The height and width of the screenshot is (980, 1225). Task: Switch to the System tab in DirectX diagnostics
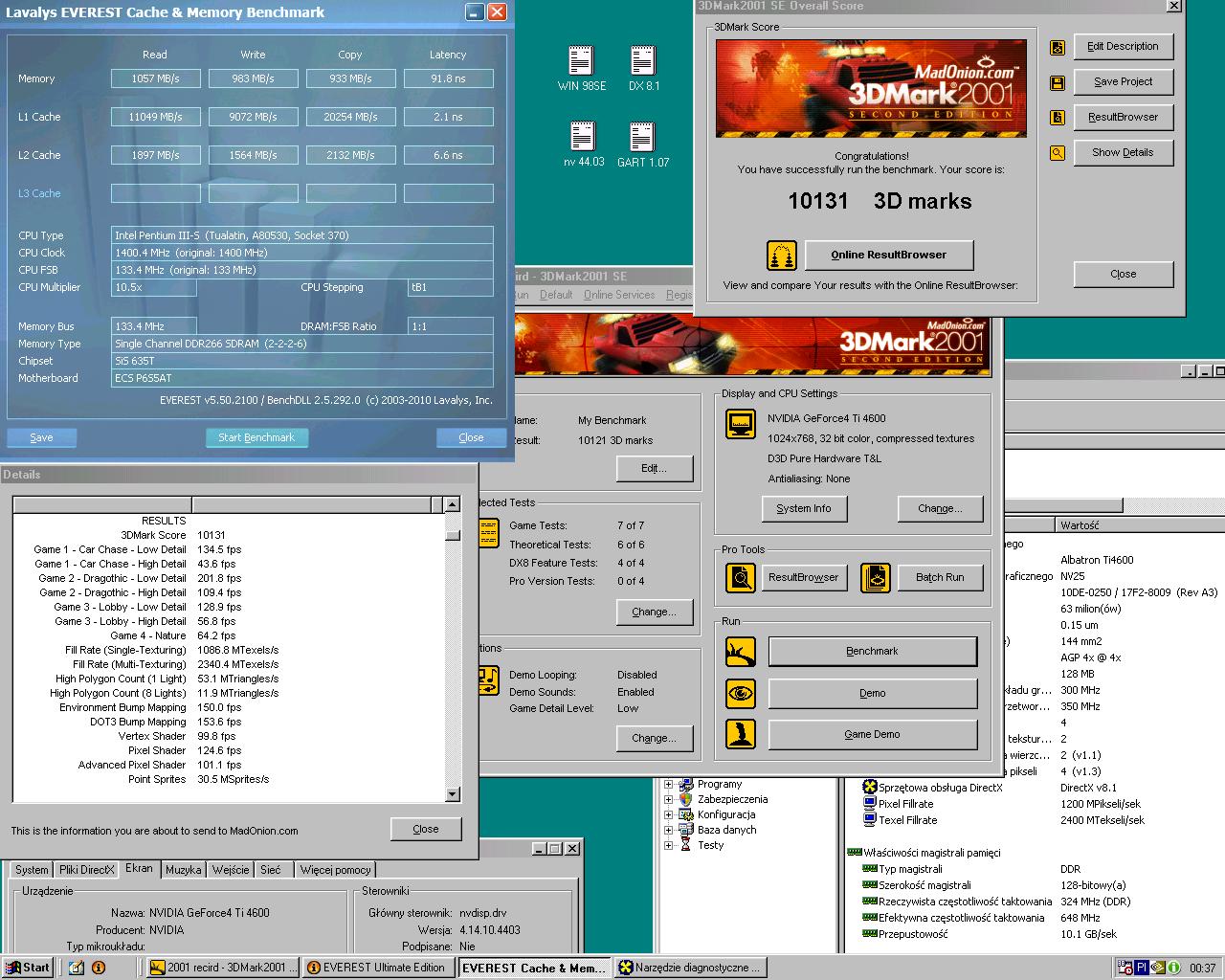coord(32,870)
